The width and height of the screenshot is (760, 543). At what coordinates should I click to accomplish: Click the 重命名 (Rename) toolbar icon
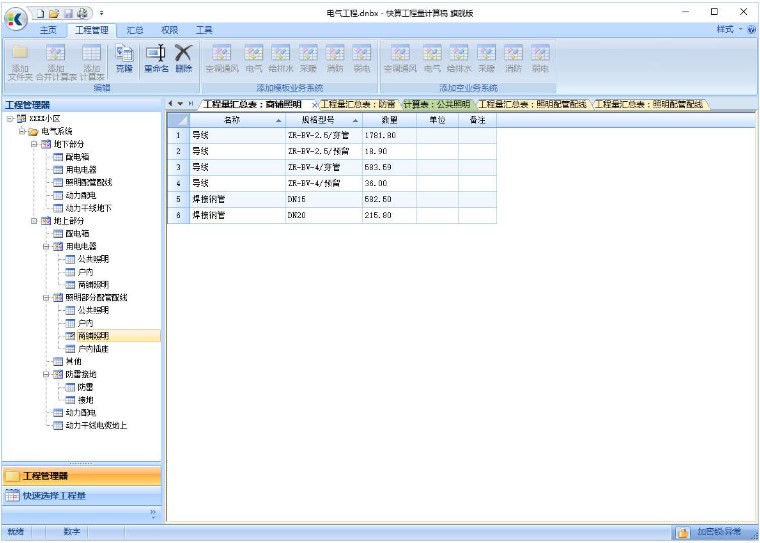click(x=155, y=56)
